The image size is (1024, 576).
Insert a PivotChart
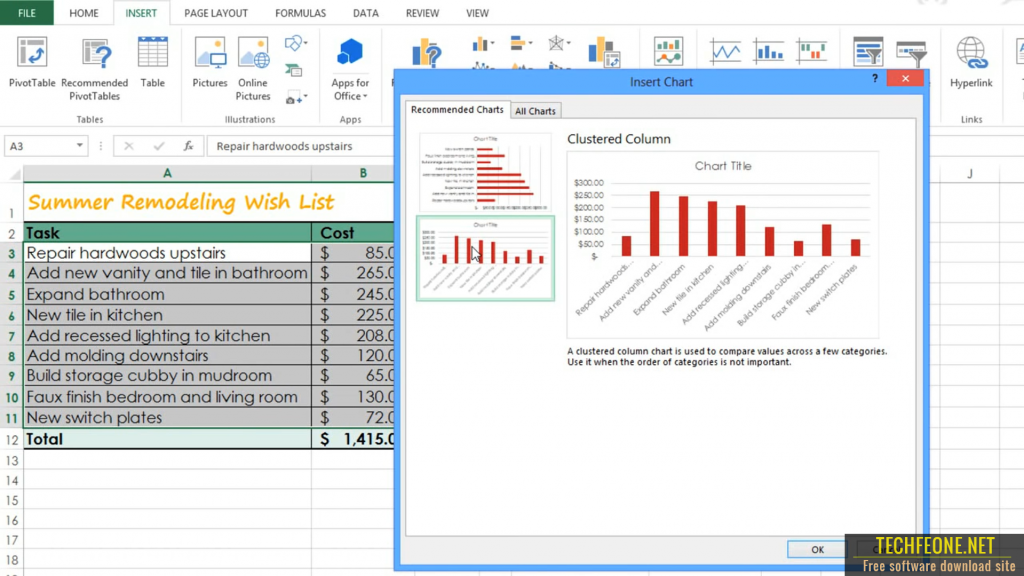click(x=604, y=52)
